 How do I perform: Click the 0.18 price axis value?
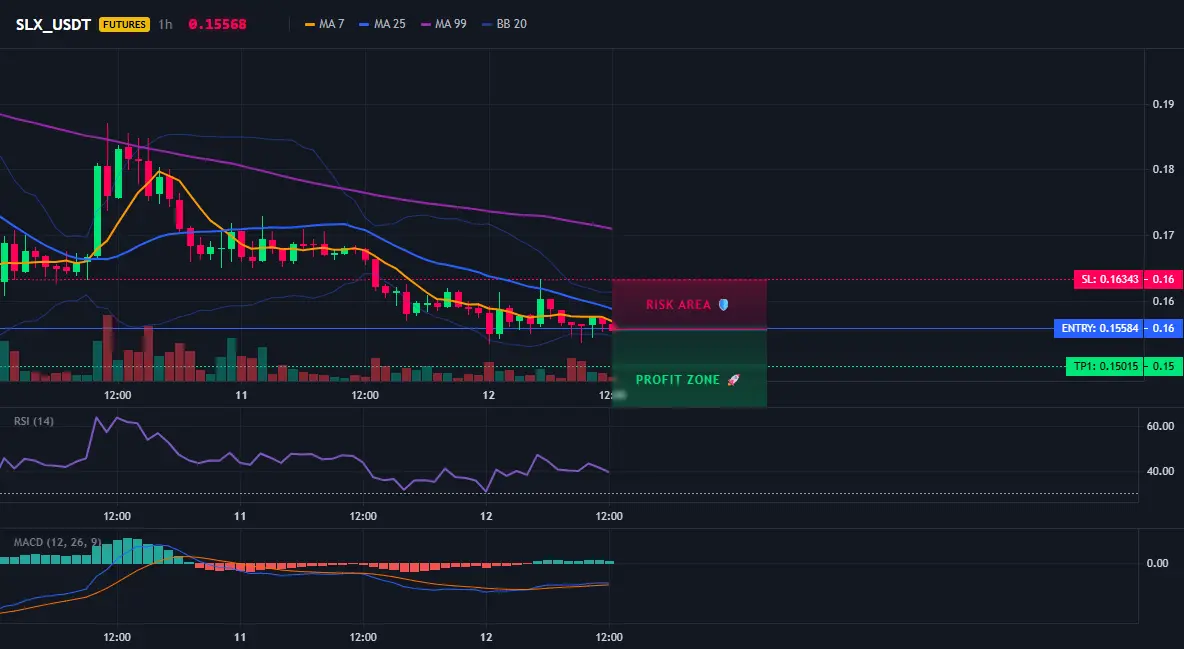pos(1163,169)
